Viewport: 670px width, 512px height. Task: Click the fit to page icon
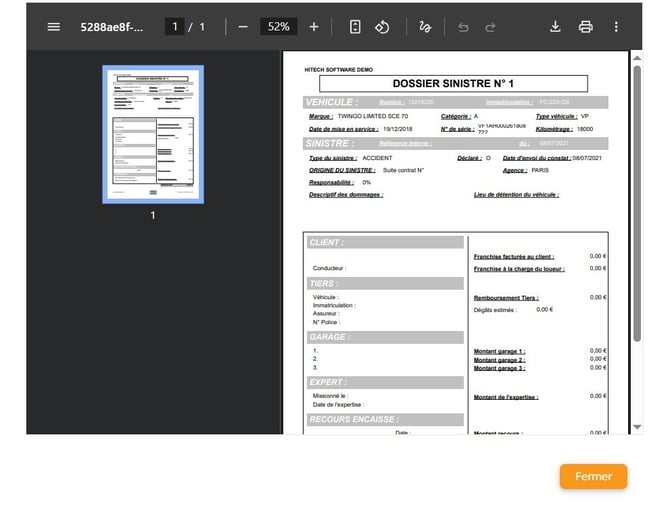tap(355, 27)
